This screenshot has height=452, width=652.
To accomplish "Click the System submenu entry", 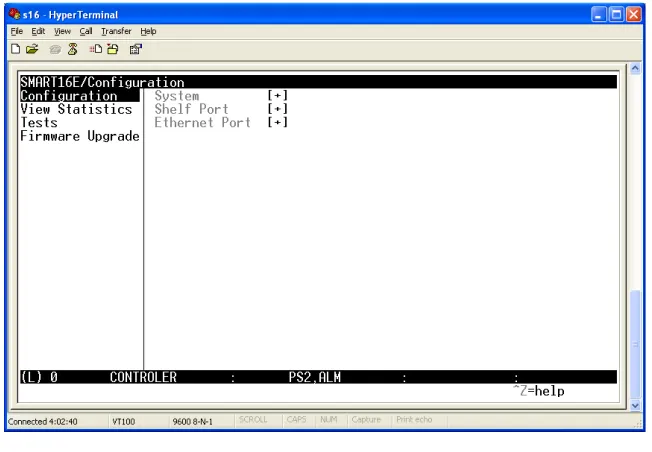I will coord(177,96).
